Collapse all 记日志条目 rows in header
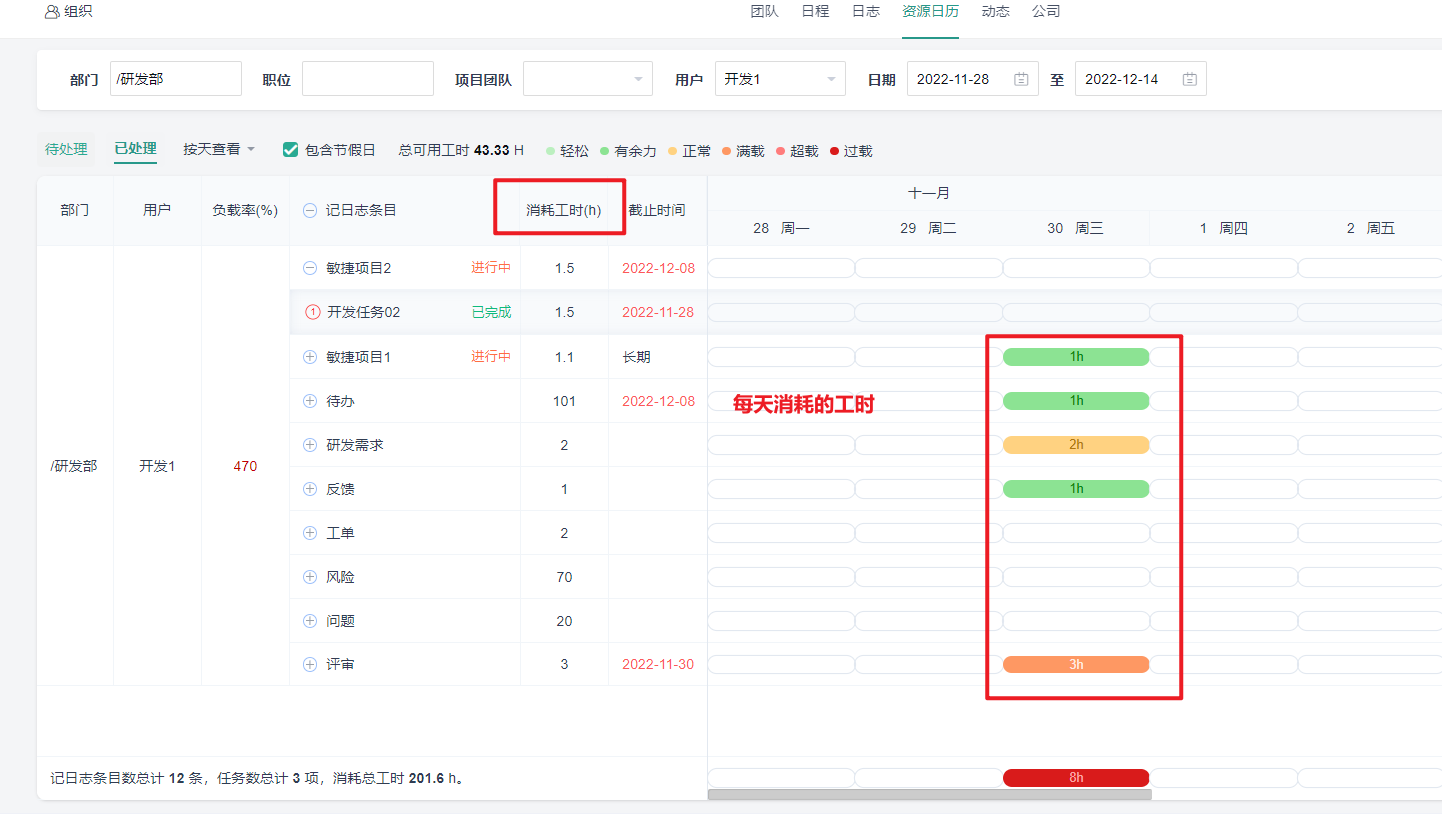Viewport: 1442px width, 815px height. pos(310,210)
